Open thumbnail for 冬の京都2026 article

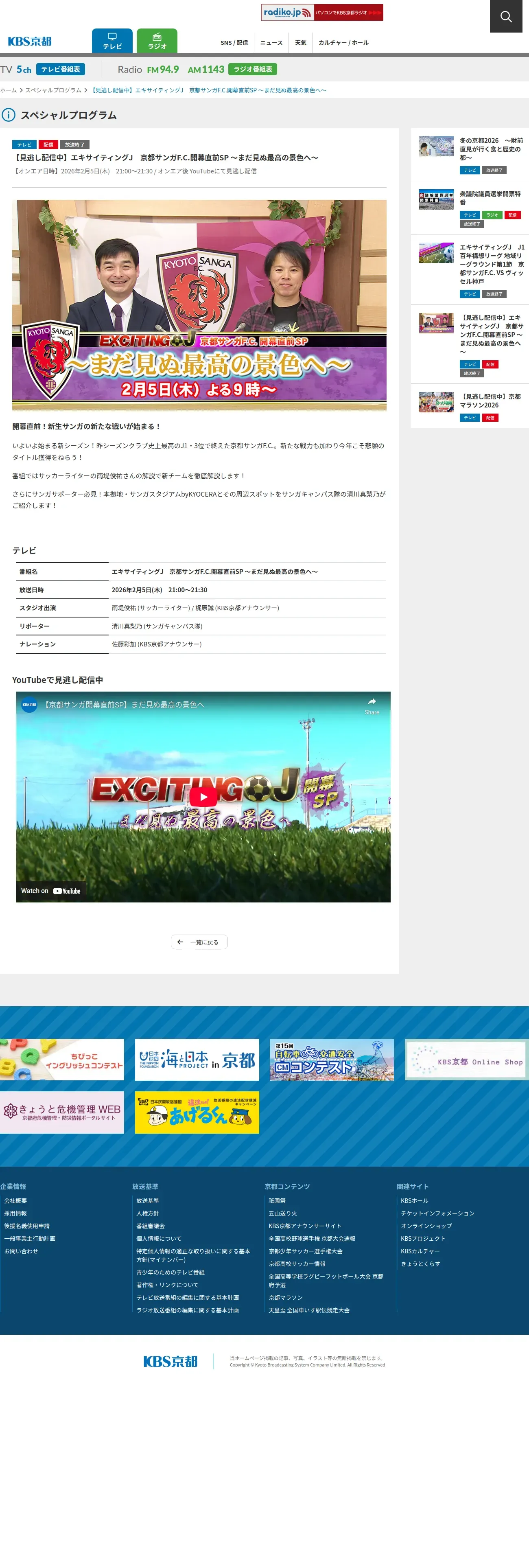(x=436, y=146)
